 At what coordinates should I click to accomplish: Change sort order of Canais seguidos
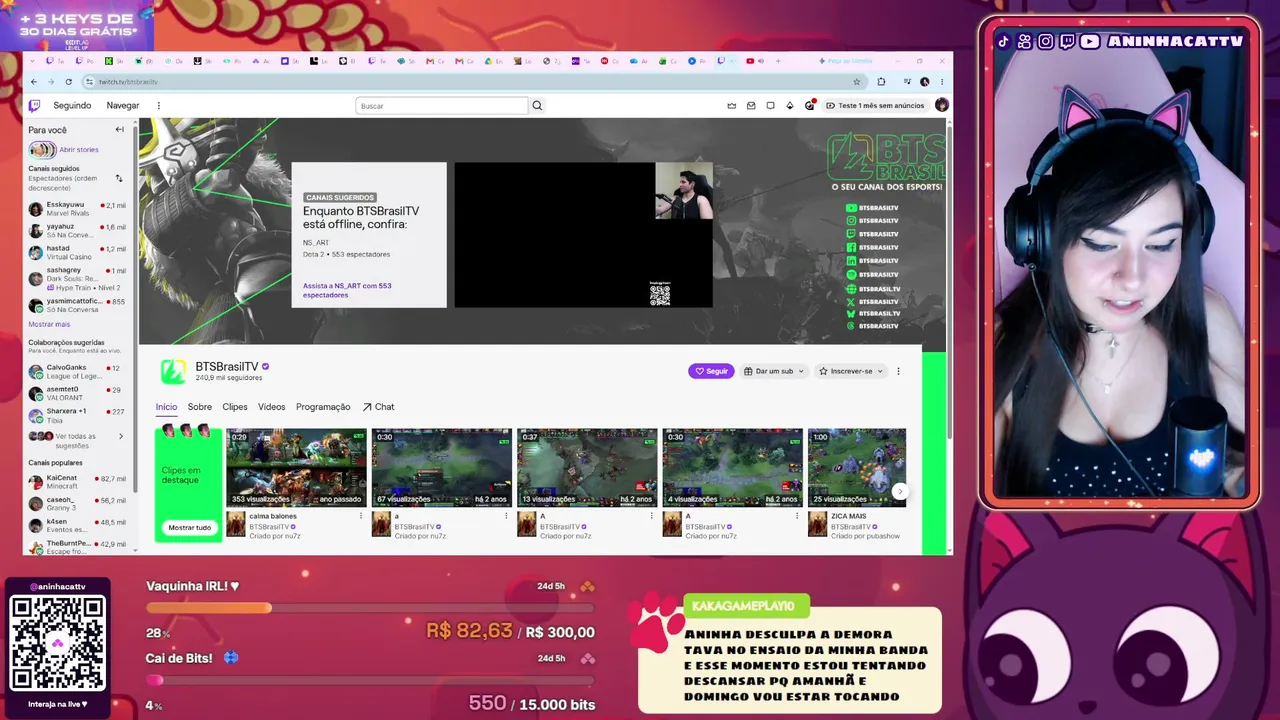[x=119, y=178]
